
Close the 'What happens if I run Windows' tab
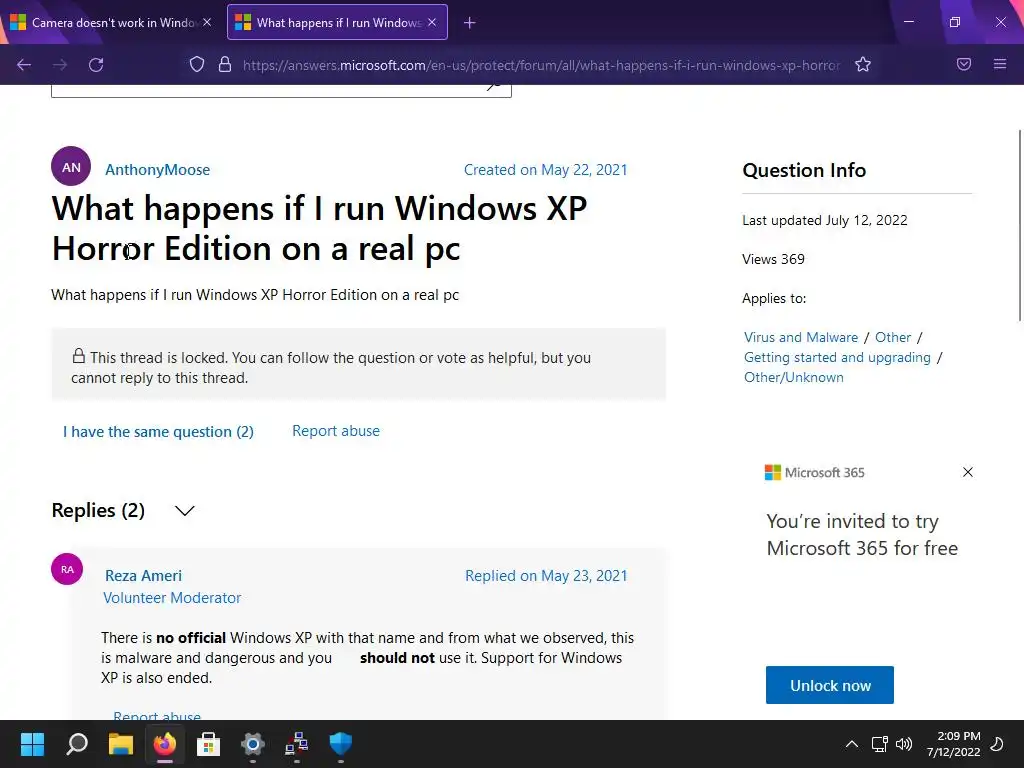pyautogui.click(x=432, y=22)
